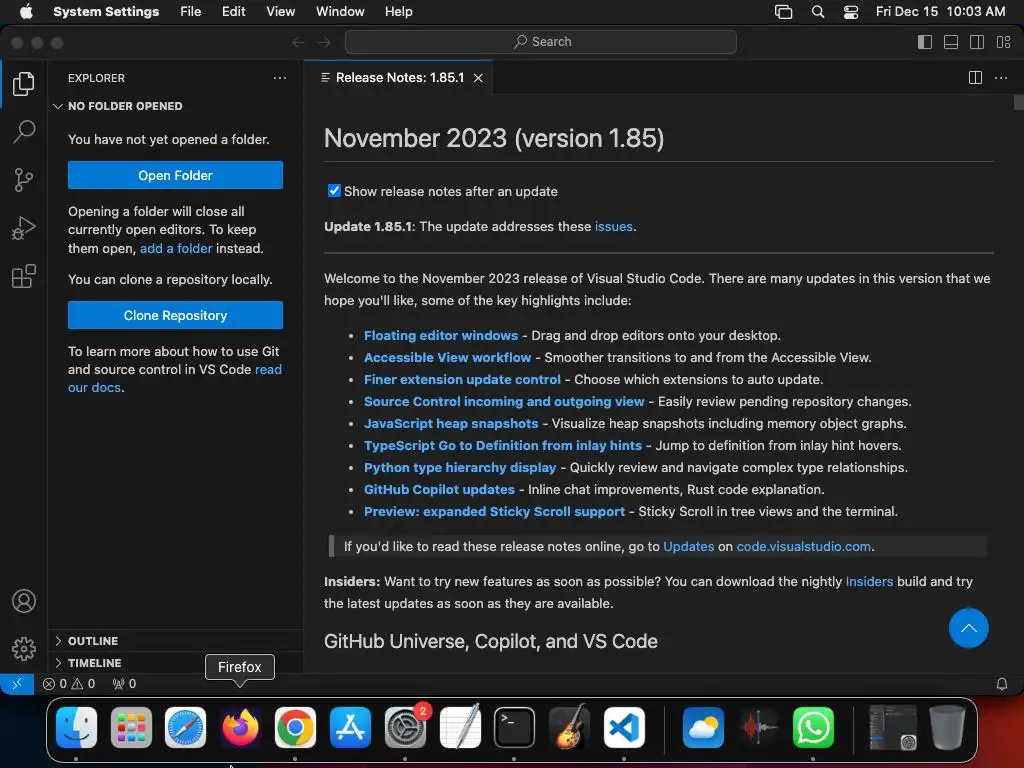Expand the Timeline section
Screen dimensions: 1024x768
pos(94,663)
